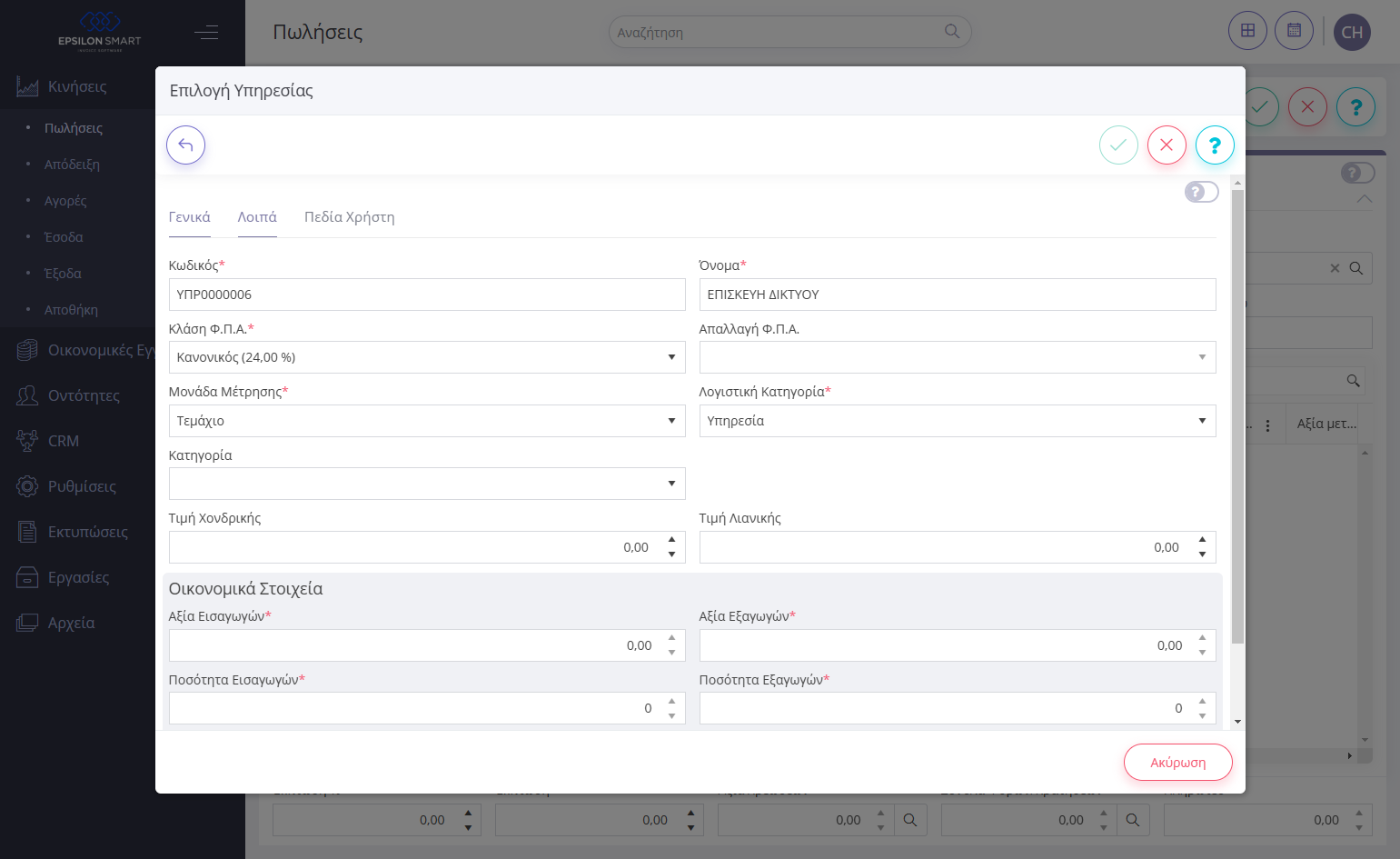Toggle the help switch inside dialog
Screen dimensions: 1400x859
tap(1201, 192)
